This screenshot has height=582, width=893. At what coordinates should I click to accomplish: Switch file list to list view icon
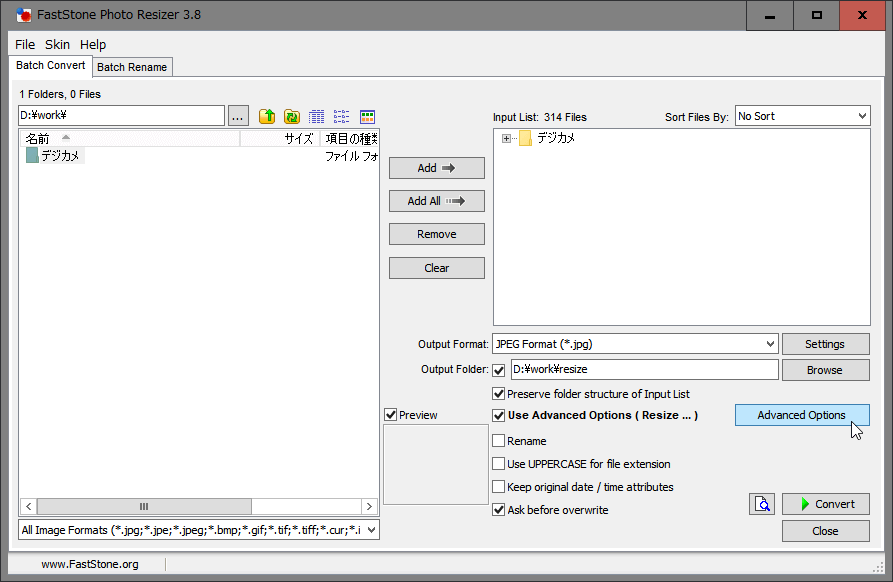point(342,117)
